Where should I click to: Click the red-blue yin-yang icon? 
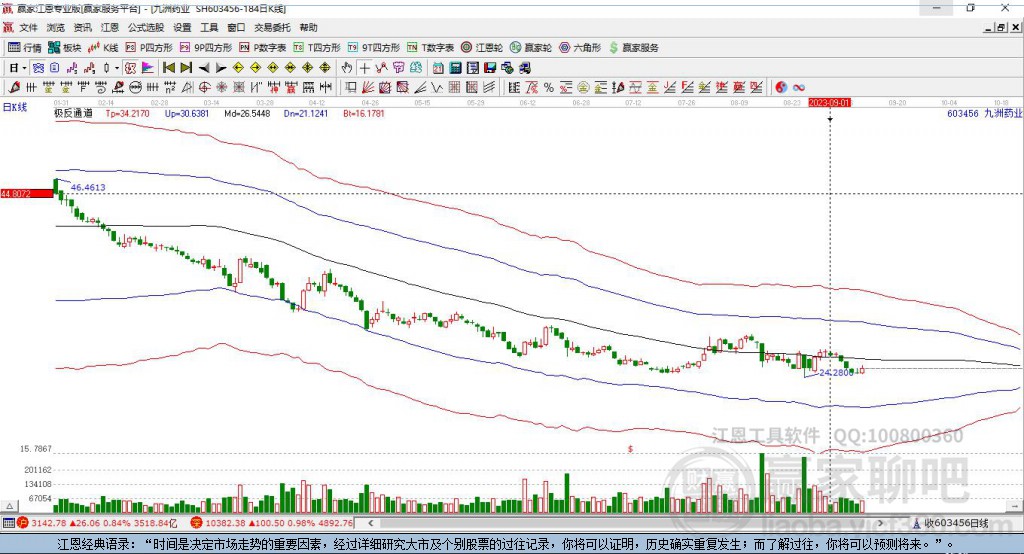pos(781,88)
